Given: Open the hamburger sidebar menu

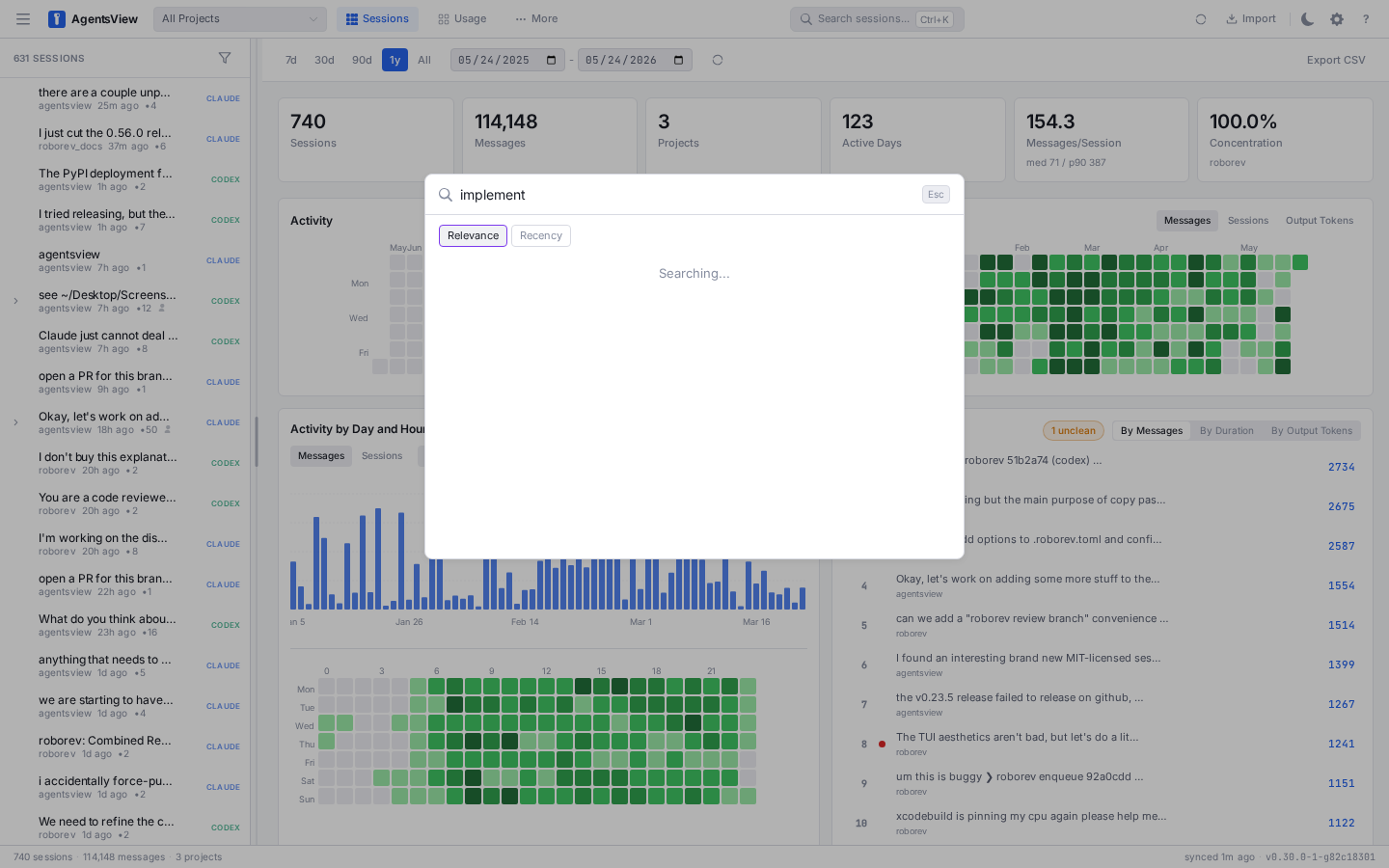Looking at the screenshot, I should pyautogui.click(x=23, y=19).
